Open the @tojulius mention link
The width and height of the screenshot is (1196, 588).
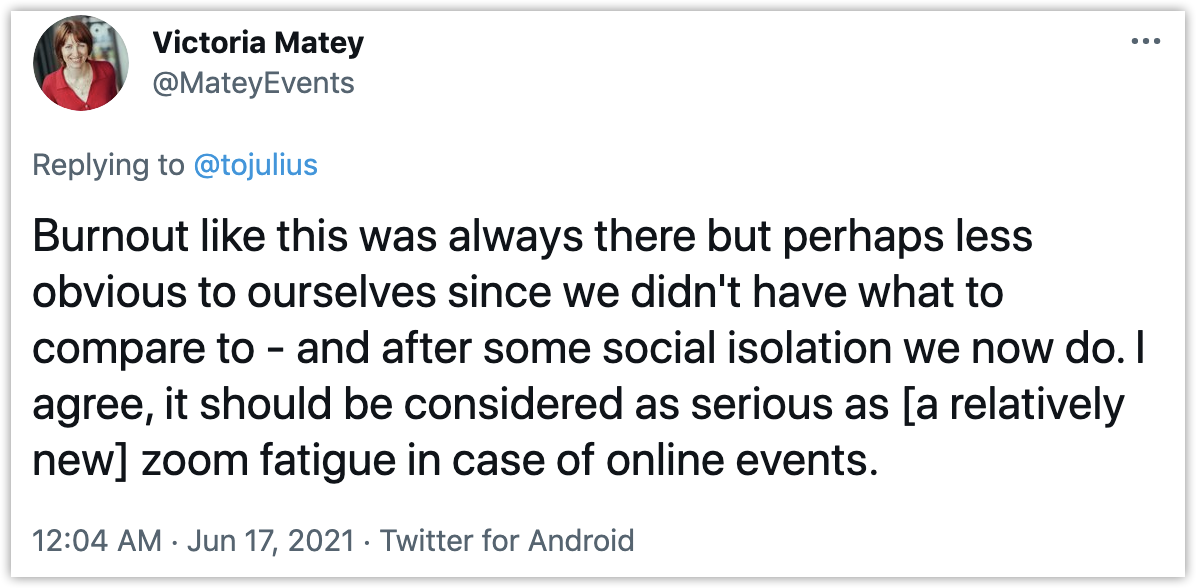click(x=255, y=165)
